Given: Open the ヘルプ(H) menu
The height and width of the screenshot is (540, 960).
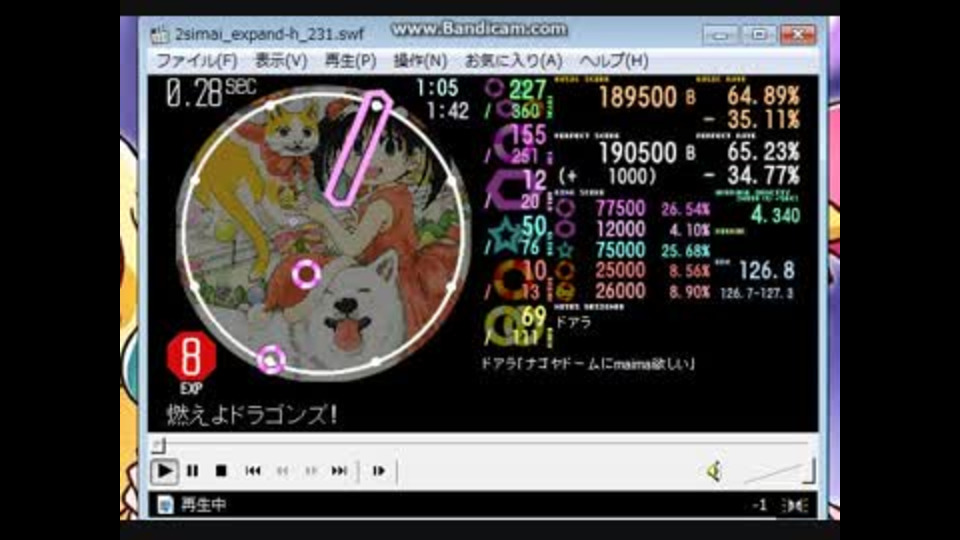Looking at the screenshot, I should (613, 61).
